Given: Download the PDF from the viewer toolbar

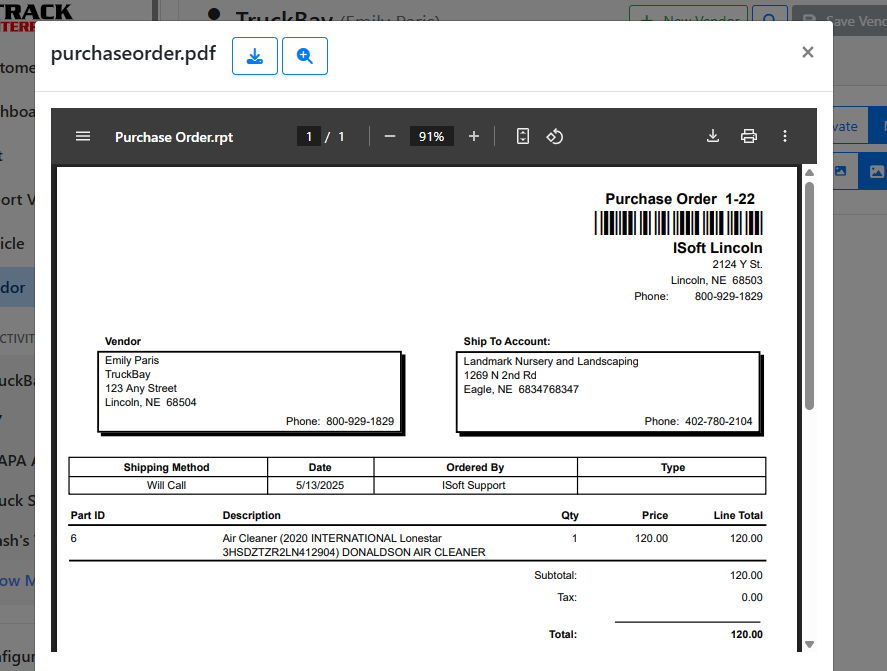Looking at the screenshot, I should click(x=713, y=136).
